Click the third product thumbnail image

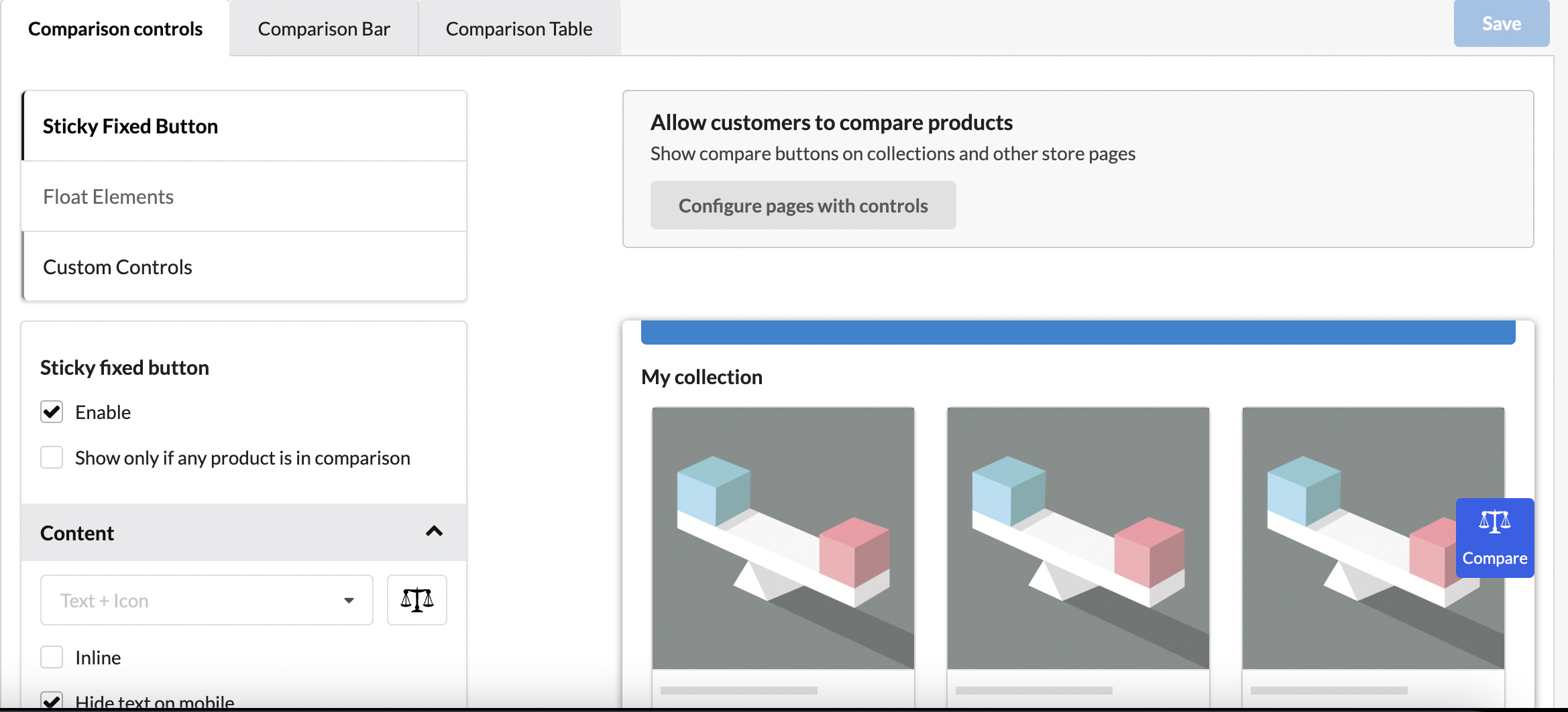point(1348,538)
